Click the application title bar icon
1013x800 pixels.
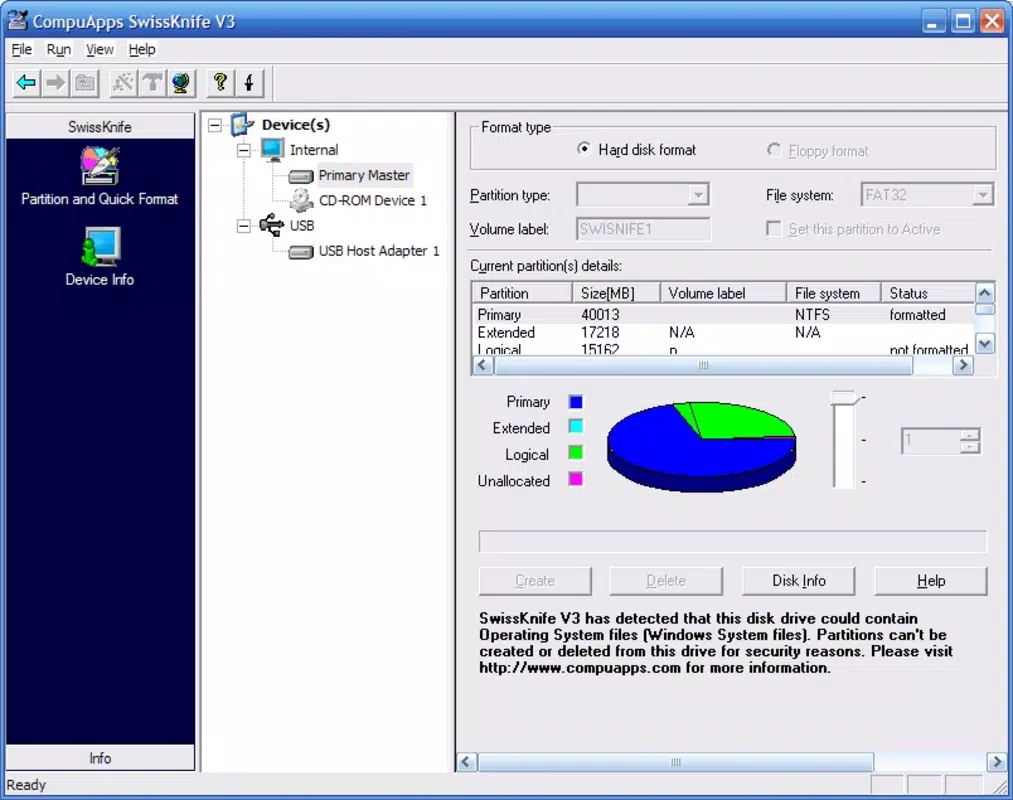coord(17,20)
